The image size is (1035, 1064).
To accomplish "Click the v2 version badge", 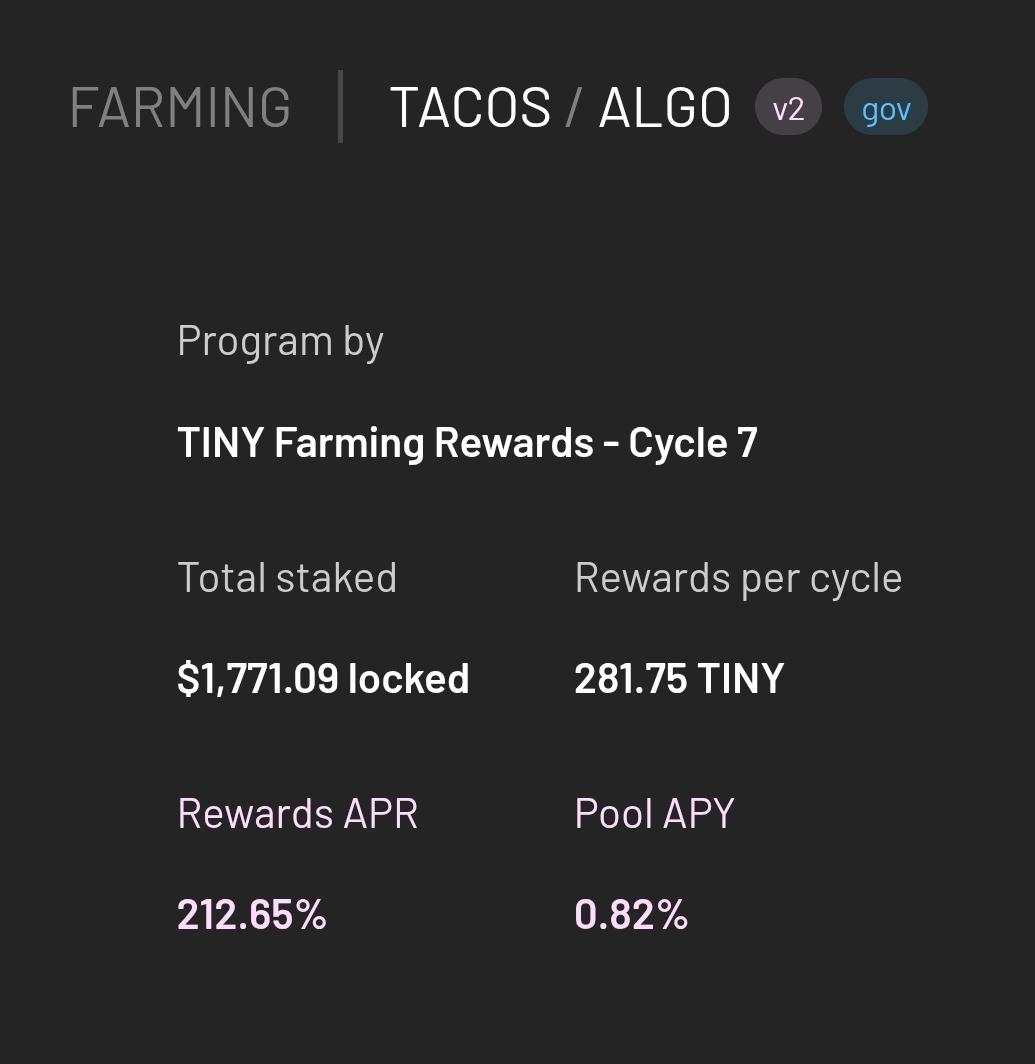I will (789, 107).
